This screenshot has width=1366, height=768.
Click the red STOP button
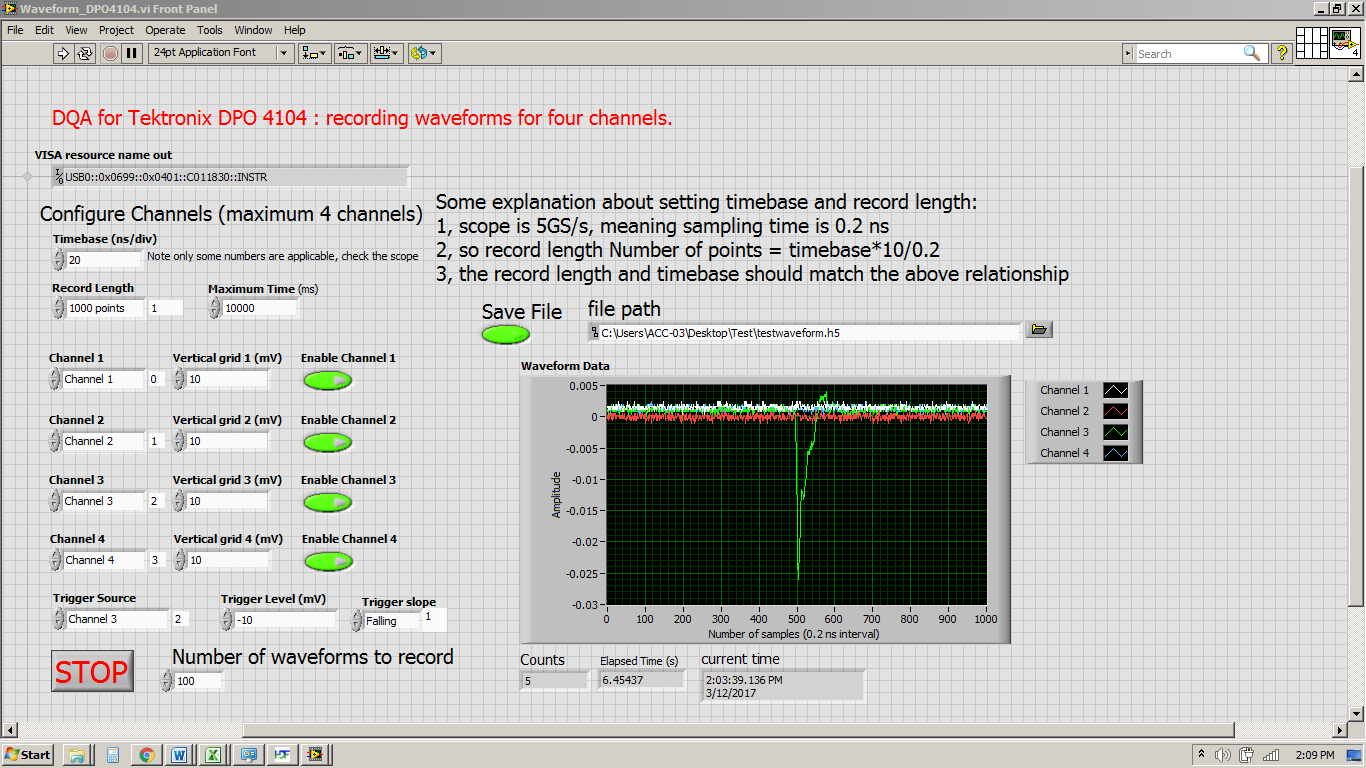click(x=92, y=671)
